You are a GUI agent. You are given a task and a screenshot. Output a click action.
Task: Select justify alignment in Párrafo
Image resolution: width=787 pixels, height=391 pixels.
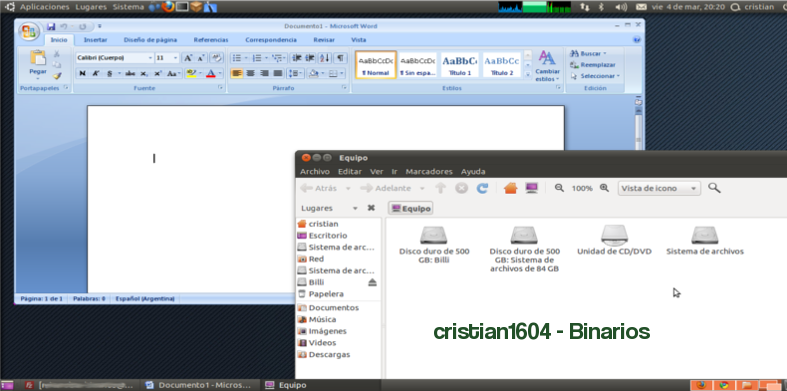coord(278,74)
